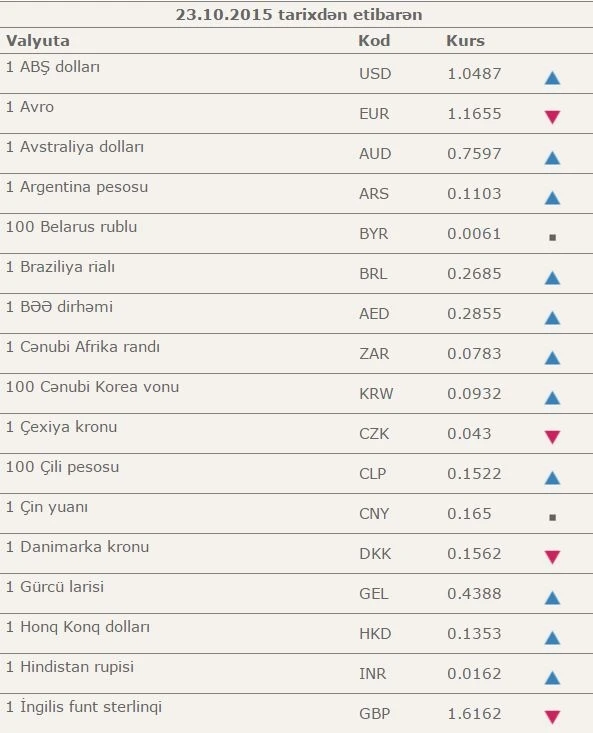
Task: Click the Kurs column header
Action: pos(465,41)
